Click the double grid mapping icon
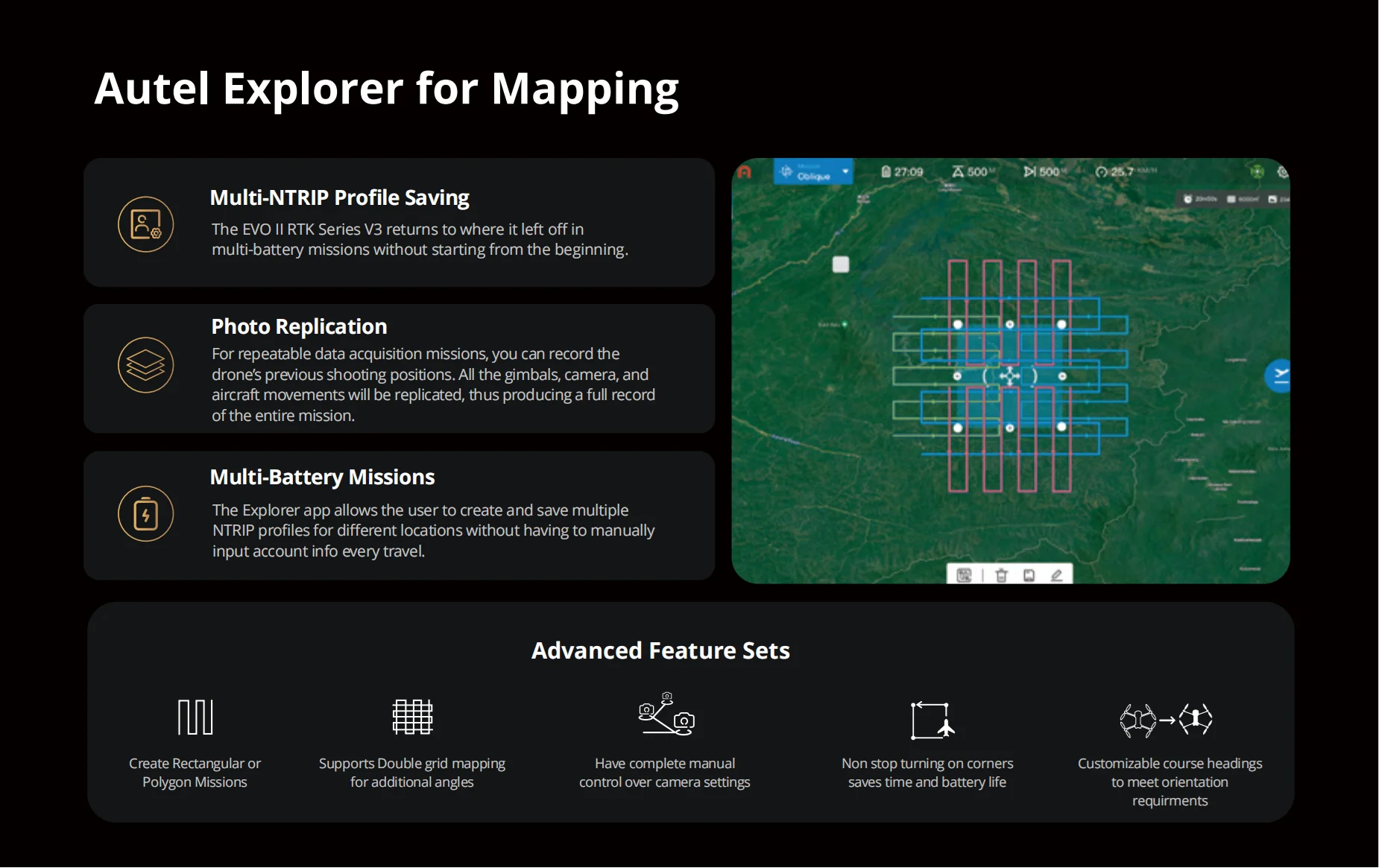Screen dimensions: 1379x868 [x=412, y=717]
